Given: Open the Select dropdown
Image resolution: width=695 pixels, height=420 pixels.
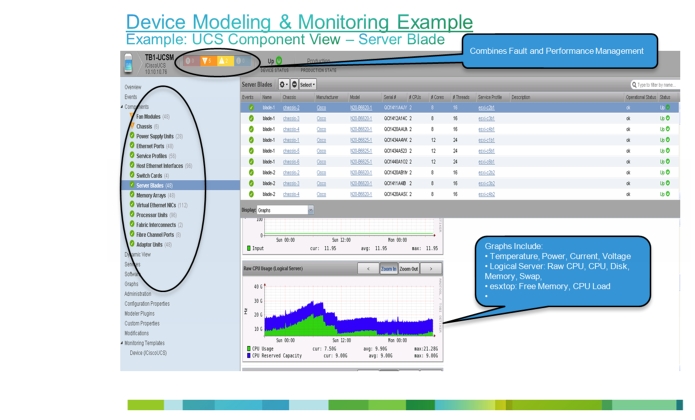Looking at the screenshot, I should click(308, 84).
